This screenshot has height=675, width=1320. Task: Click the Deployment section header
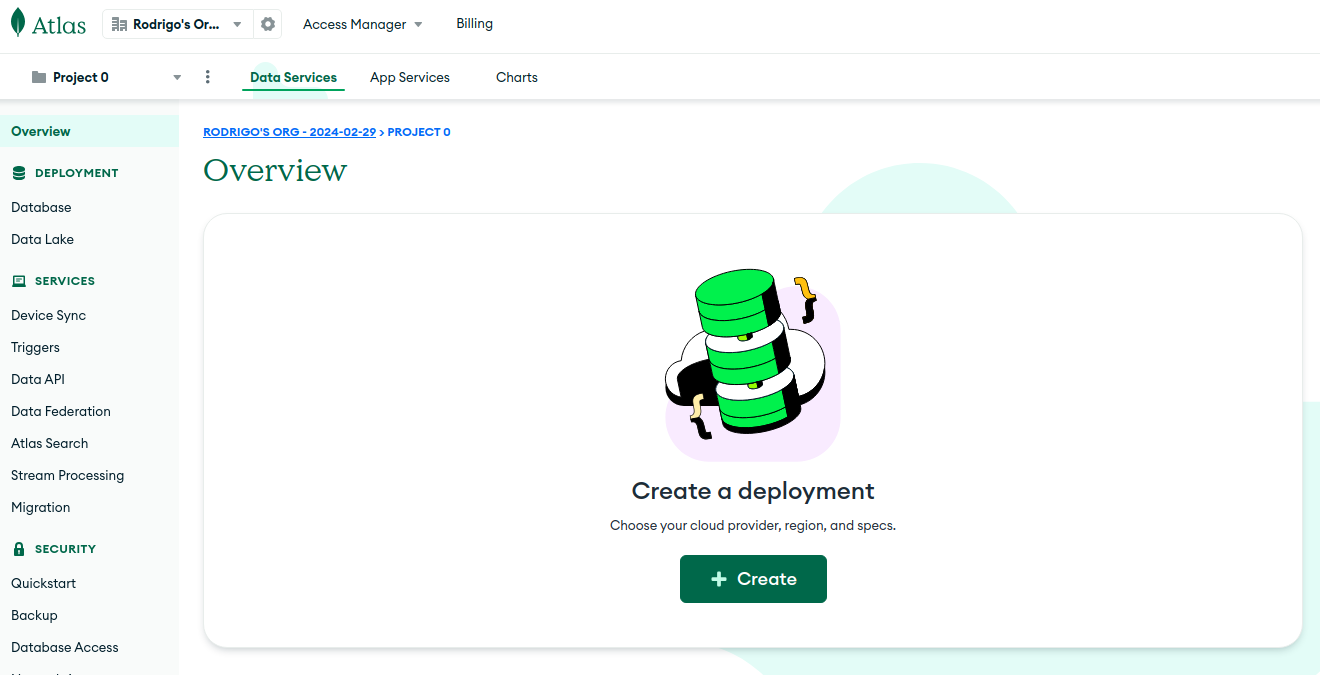(76, 173)
